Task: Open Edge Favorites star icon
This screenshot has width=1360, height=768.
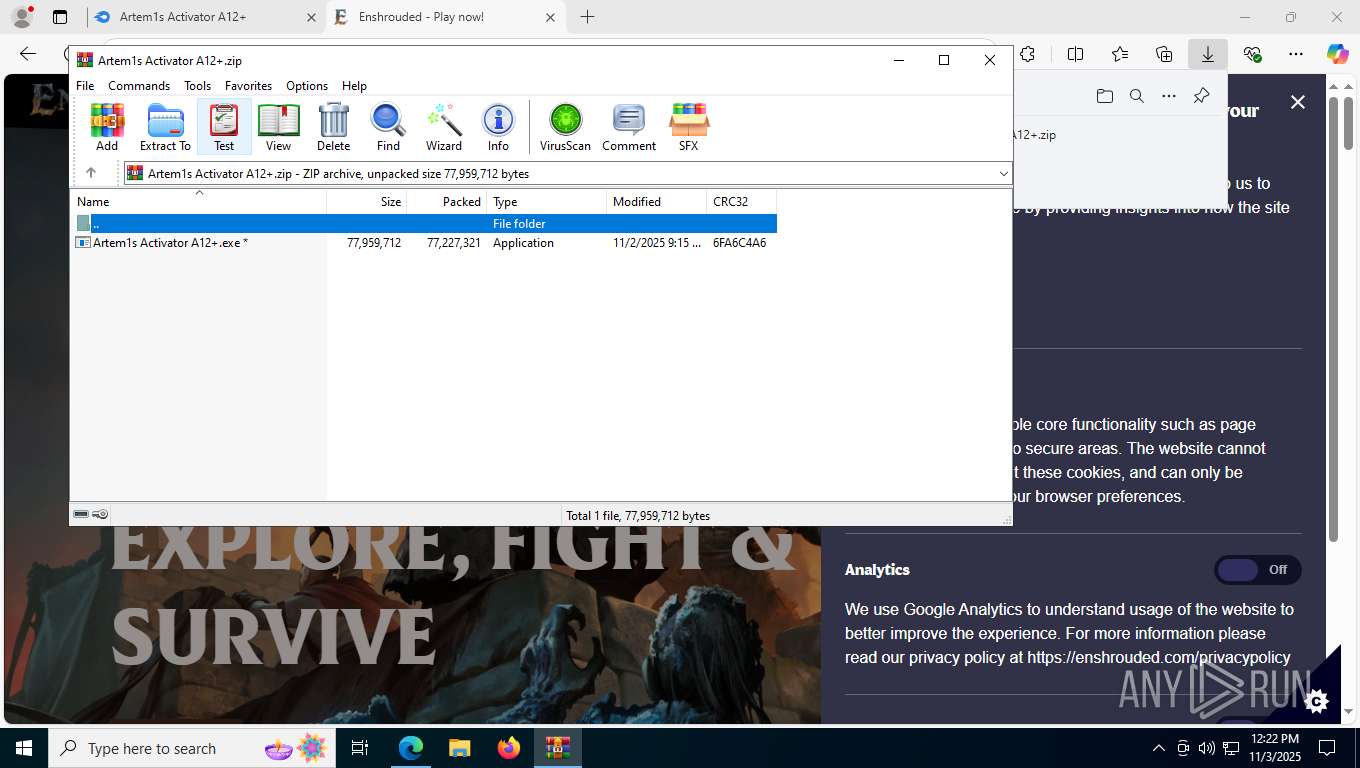Action: point(1120,54)
